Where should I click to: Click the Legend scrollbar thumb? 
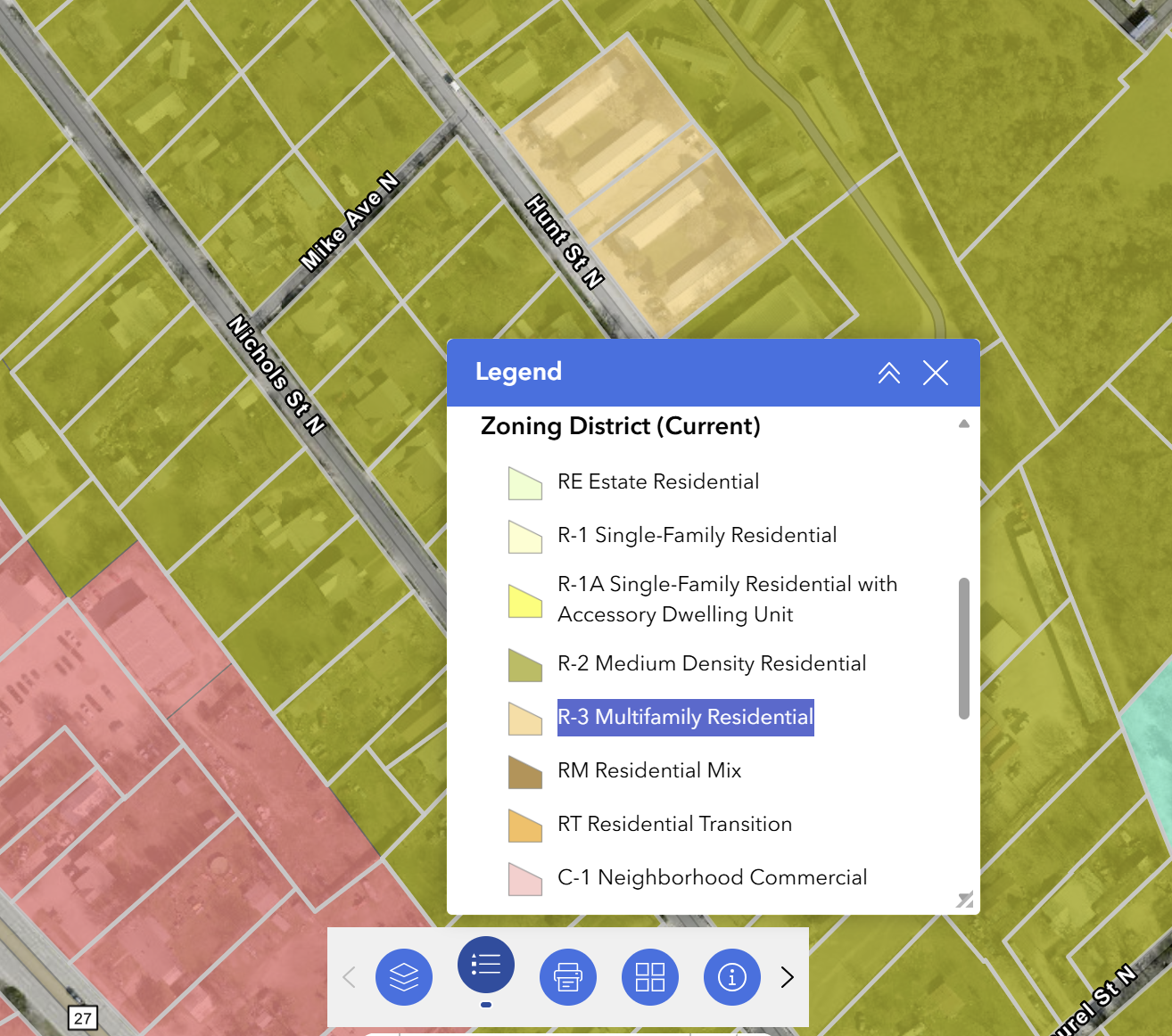(963, 648)
